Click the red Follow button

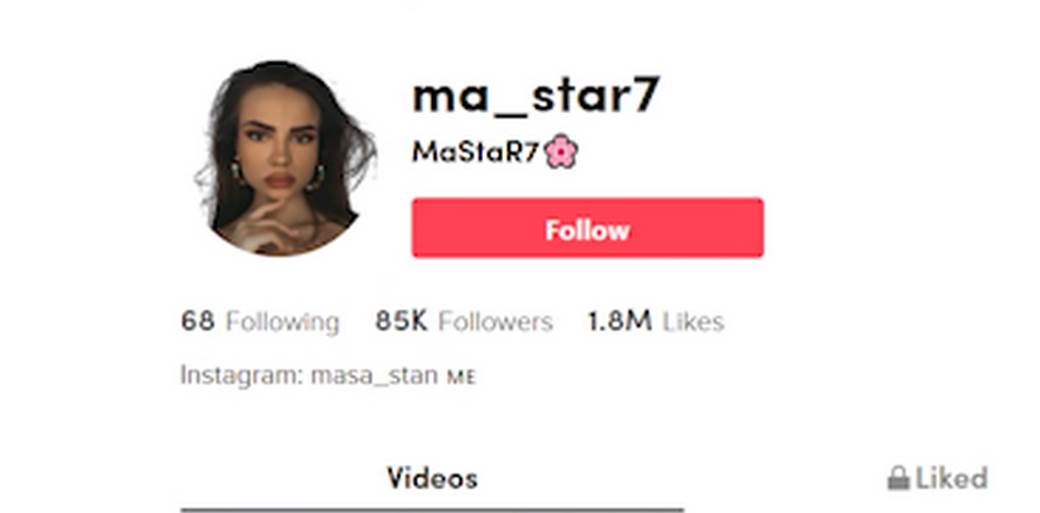pyautogui.click(x=587, y=228)
